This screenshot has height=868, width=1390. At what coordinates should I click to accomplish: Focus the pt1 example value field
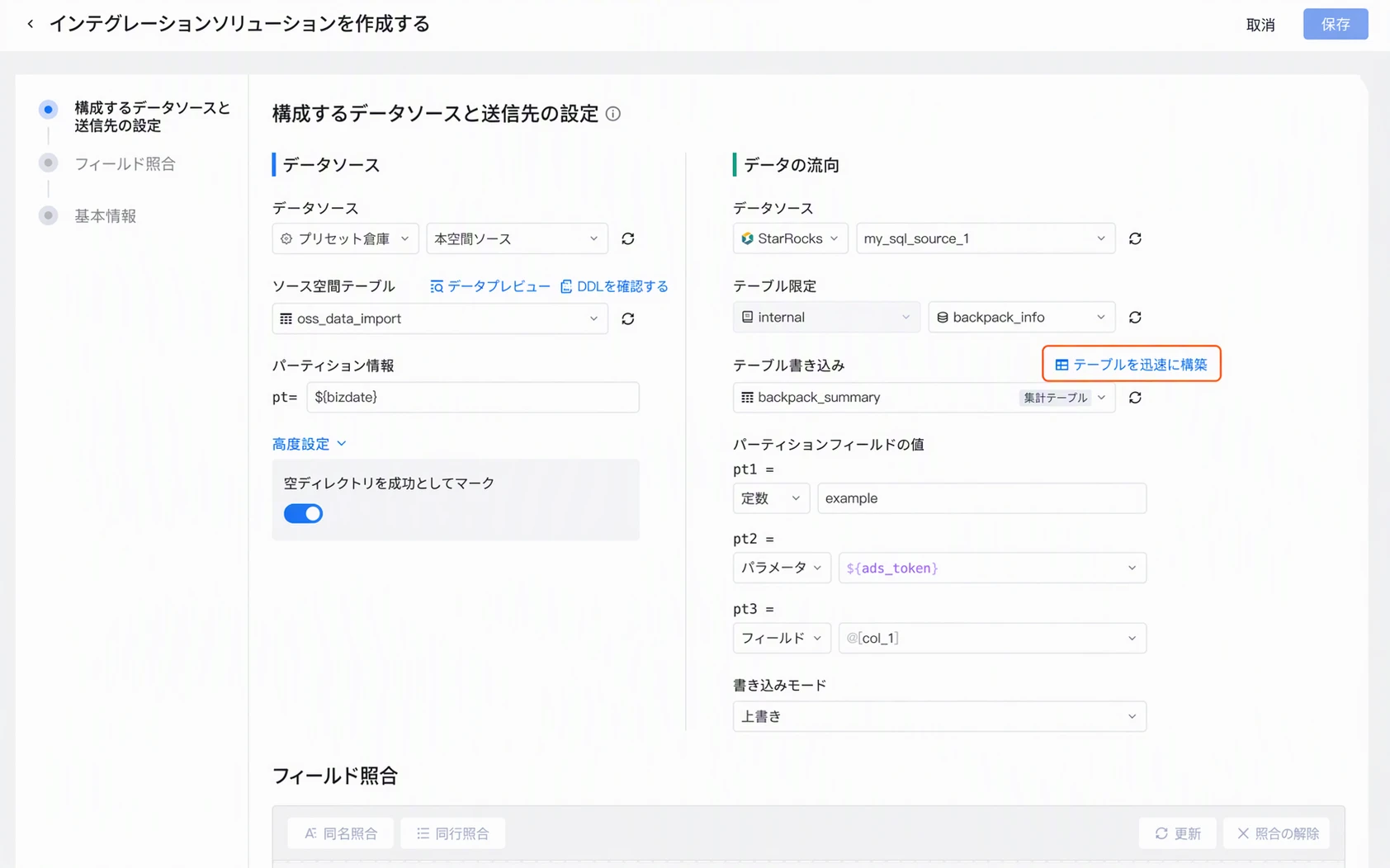click(982, 498)
